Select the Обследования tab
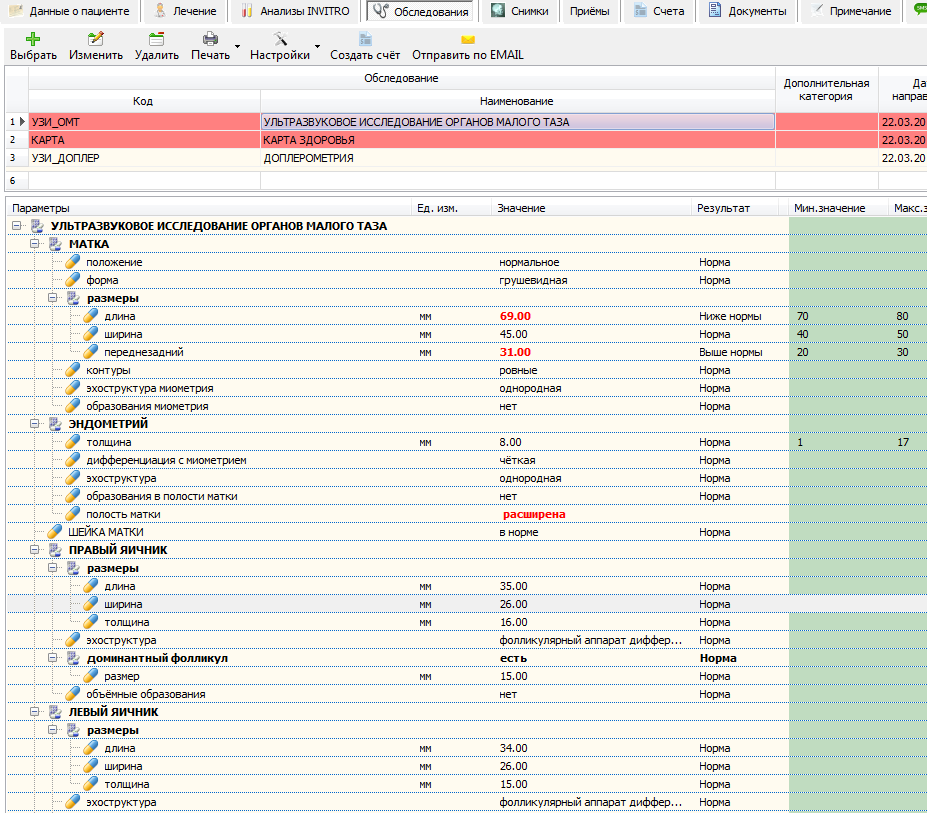The image size is (927, 813). coord(422,11)
